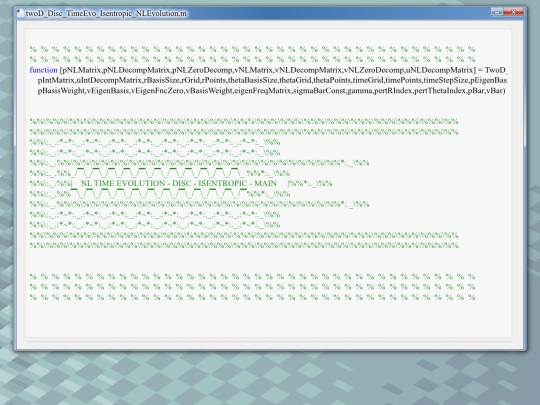Click 'vEigenFncZero' input argument
Screen dimensions: 540x405
157,91
